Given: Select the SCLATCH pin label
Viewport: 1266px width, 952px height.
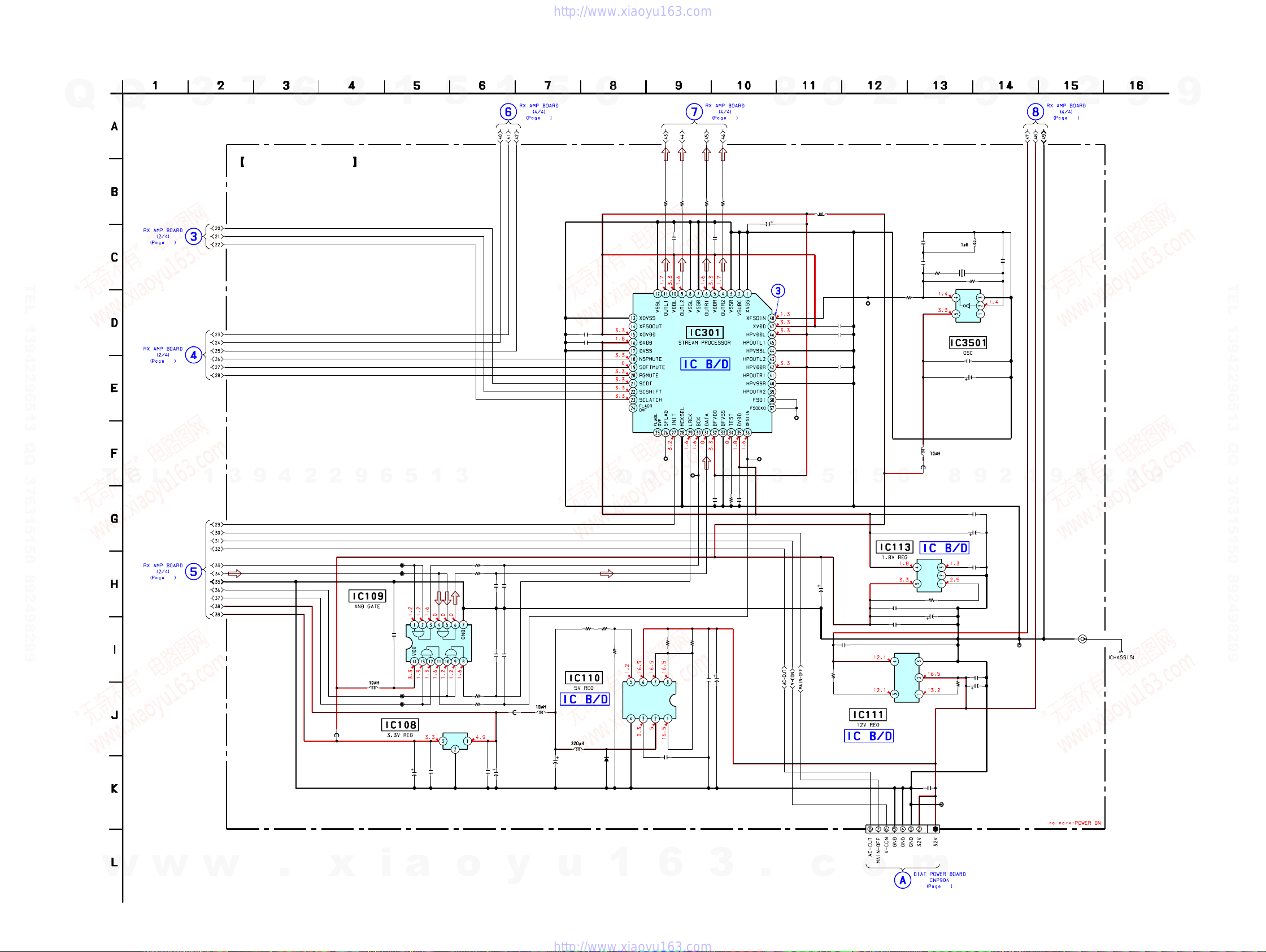Looking at the screenshot, I should point(650,400).
